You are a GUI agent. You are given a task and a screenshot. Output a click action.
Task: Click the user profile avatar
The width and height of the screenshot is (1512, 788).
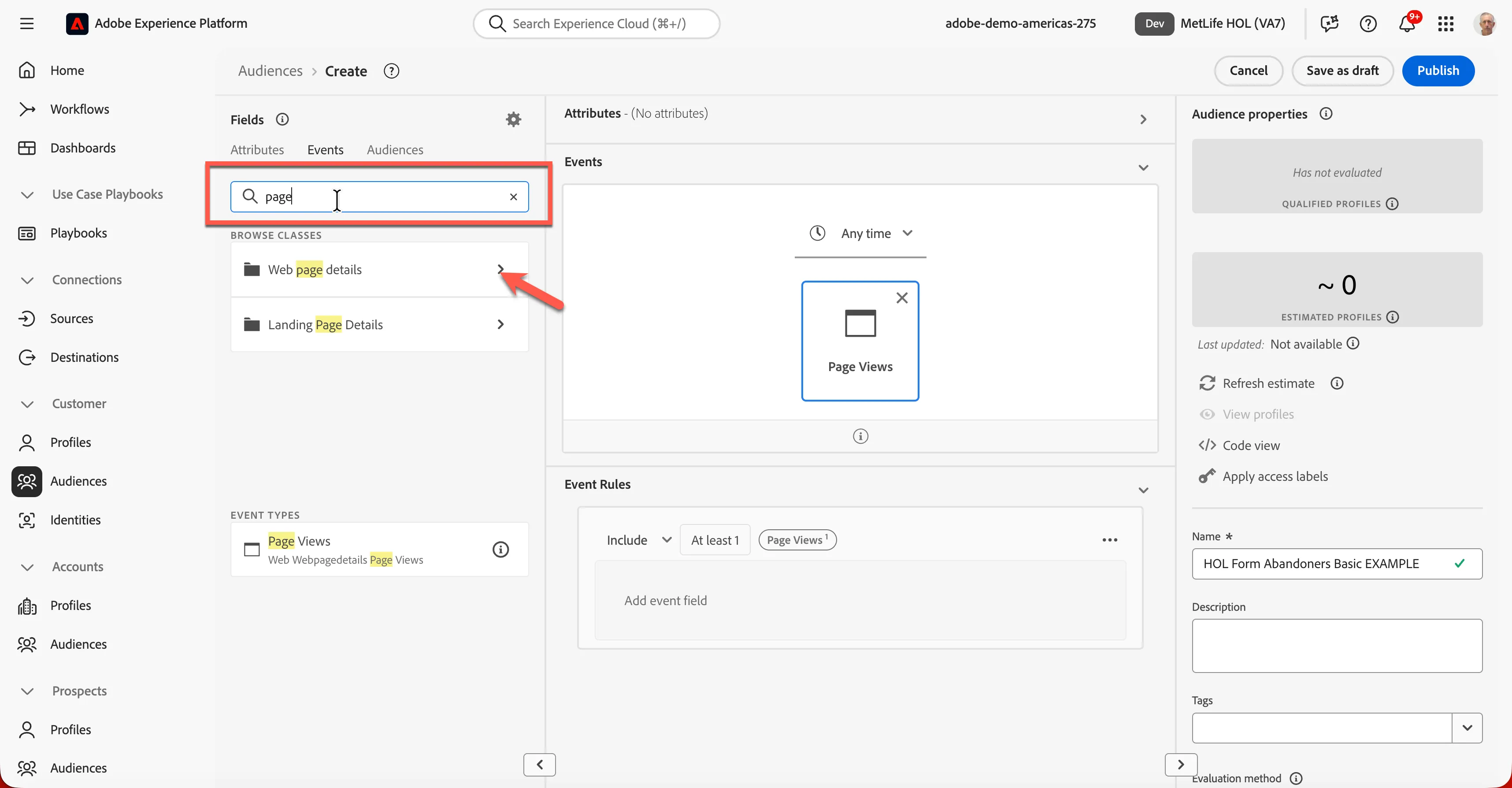click(1485, 23)
